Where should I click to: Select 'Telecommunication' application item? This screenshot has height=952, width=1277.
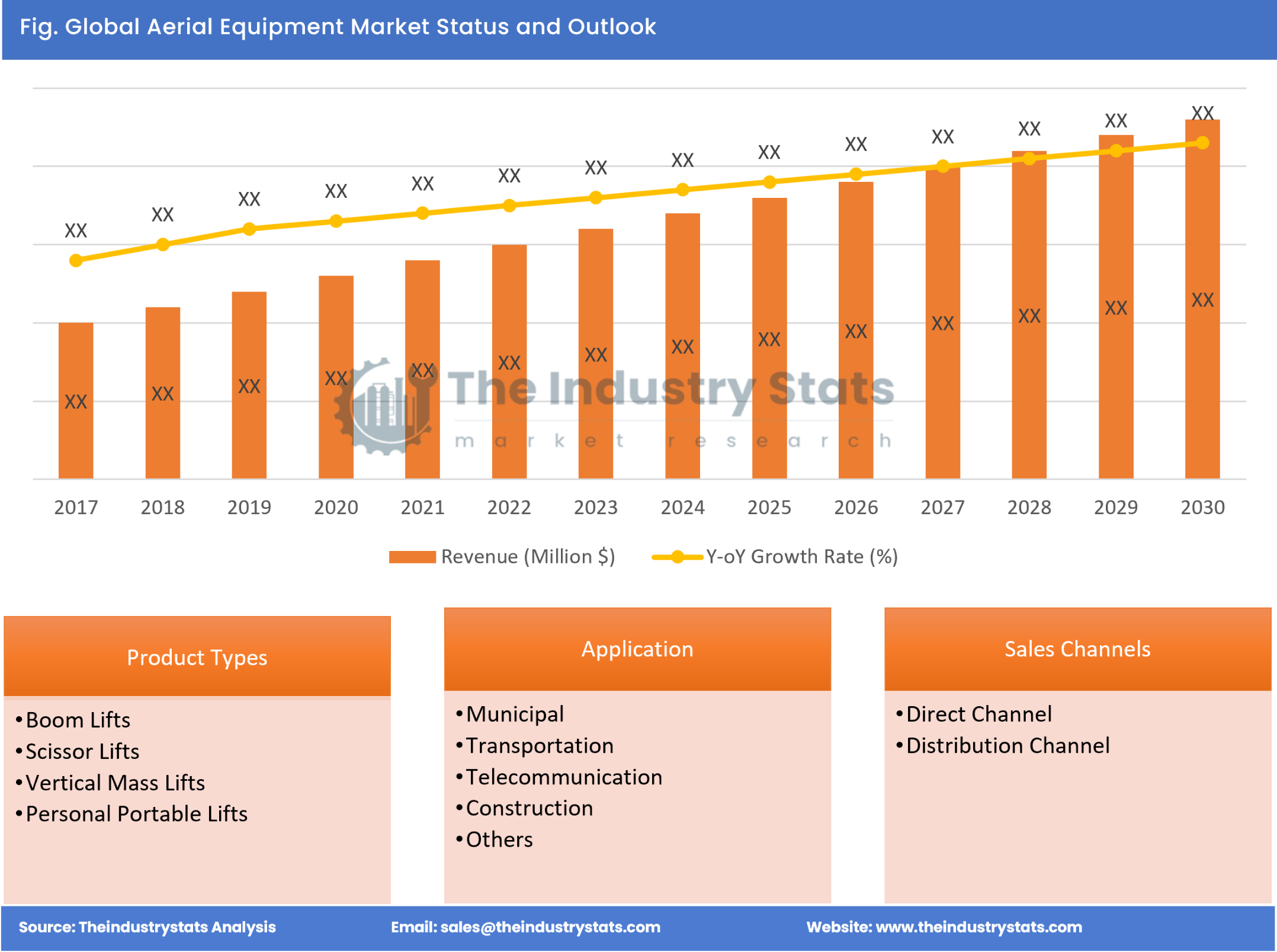tap(564, 777)
